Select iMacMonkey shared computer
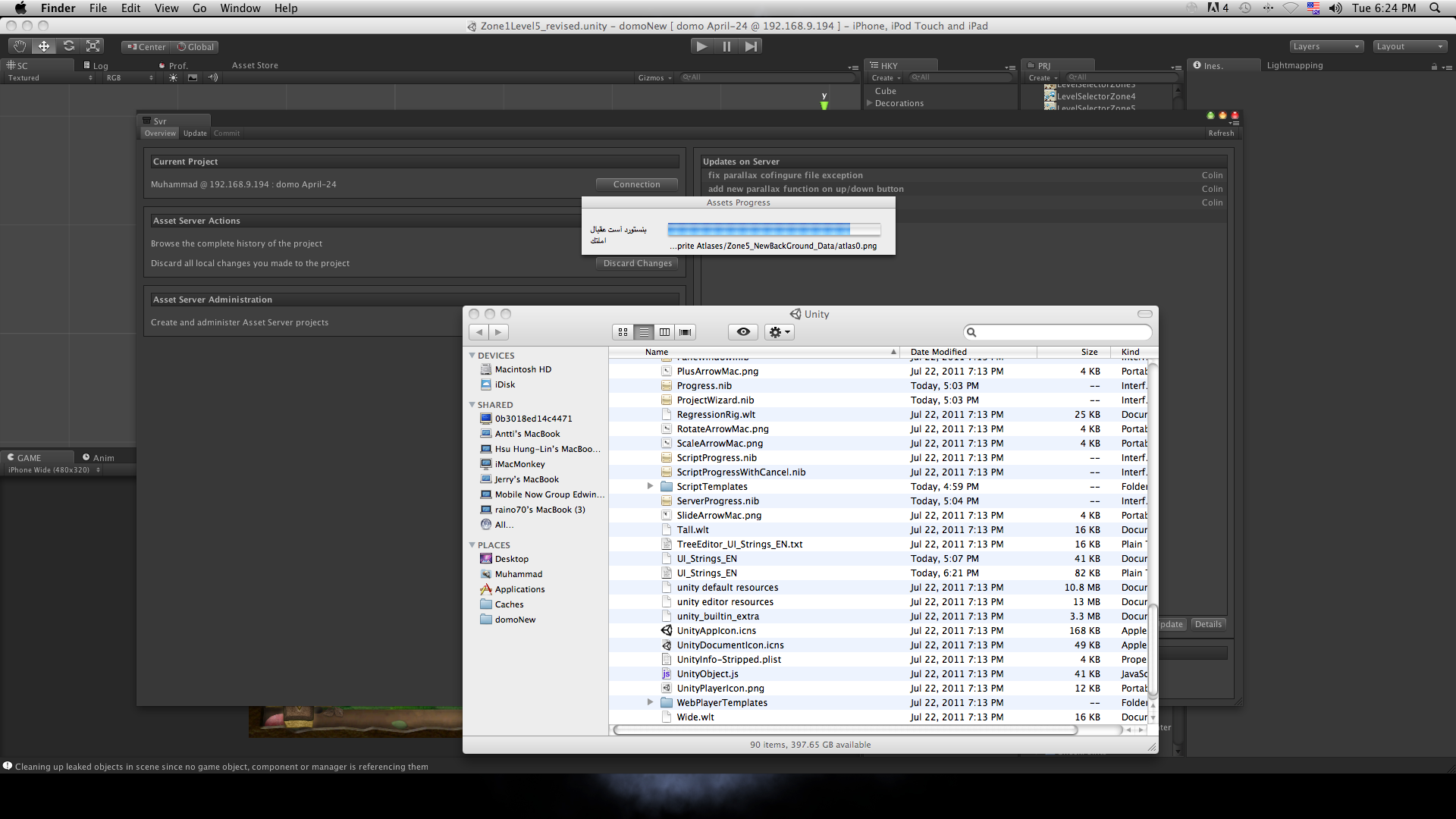The width and height of the screenshot is (1456, 819). pos(519,464)
